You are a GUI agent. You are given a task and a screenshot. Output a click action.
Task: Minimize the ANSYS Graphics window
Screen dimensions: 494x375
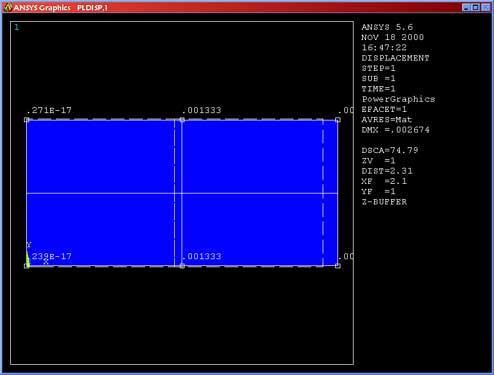pos(466,7)
